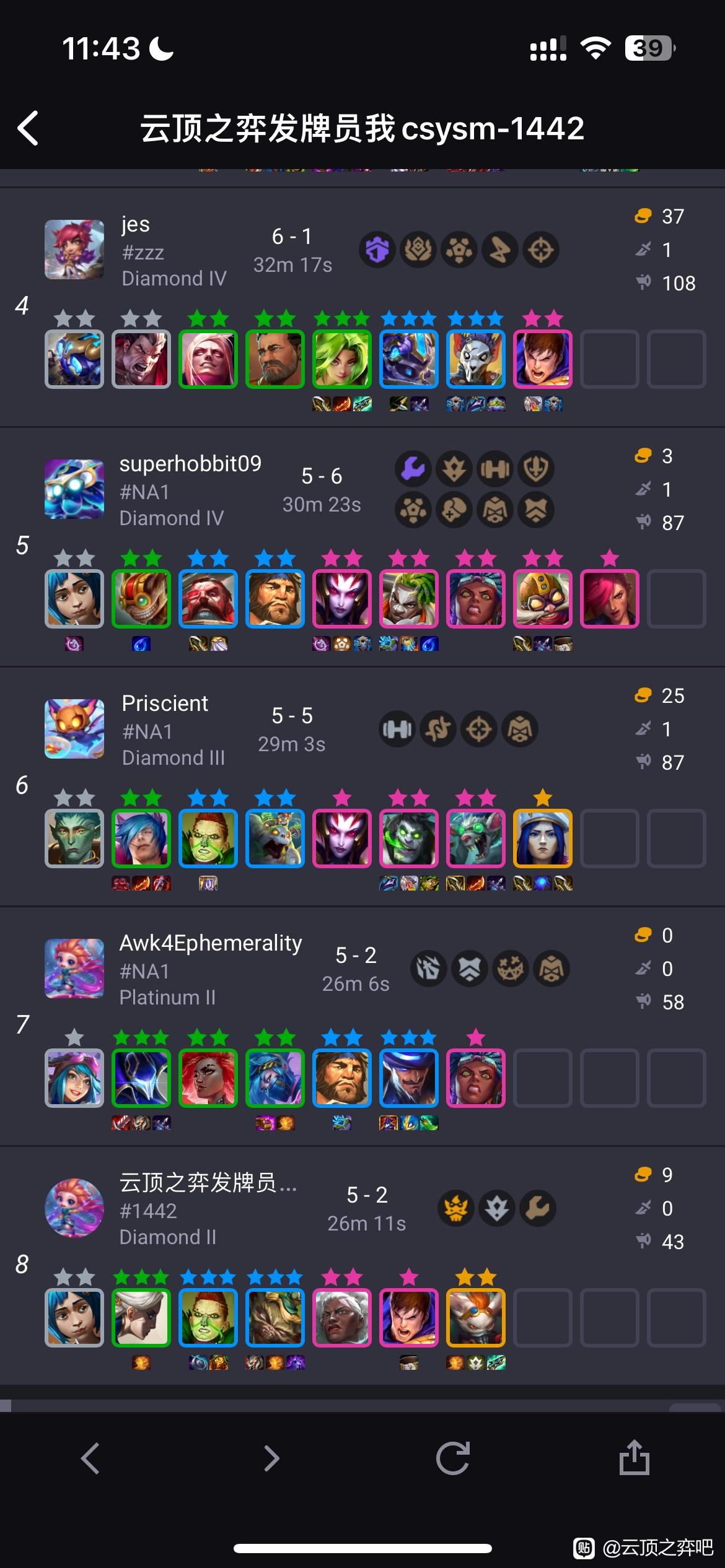Tap the browser share icon

[x=635, y=1457]
